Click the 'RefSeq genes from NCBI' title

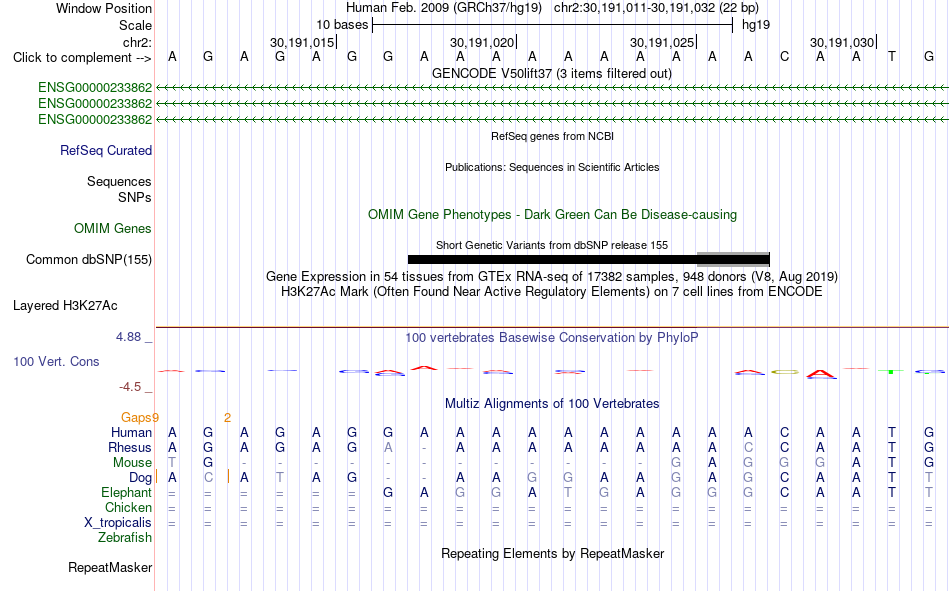point(552,136)
